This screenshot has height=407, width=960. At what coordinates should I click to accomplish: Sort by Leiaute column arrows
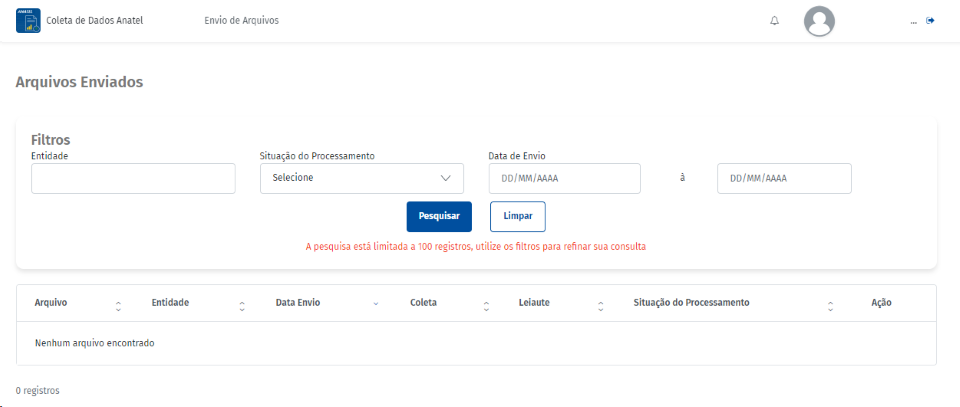(x=601, y=303)
